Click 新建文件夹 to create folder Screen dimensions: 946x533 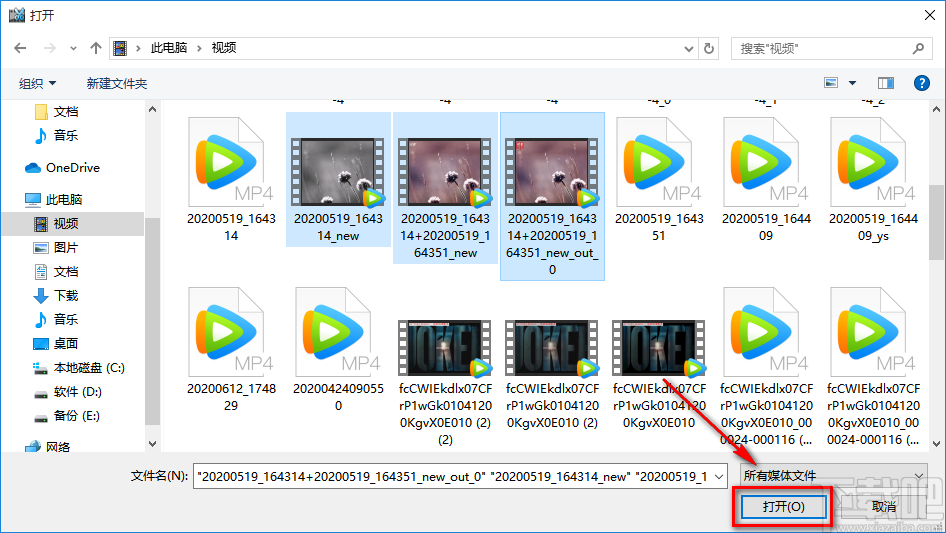116,83
